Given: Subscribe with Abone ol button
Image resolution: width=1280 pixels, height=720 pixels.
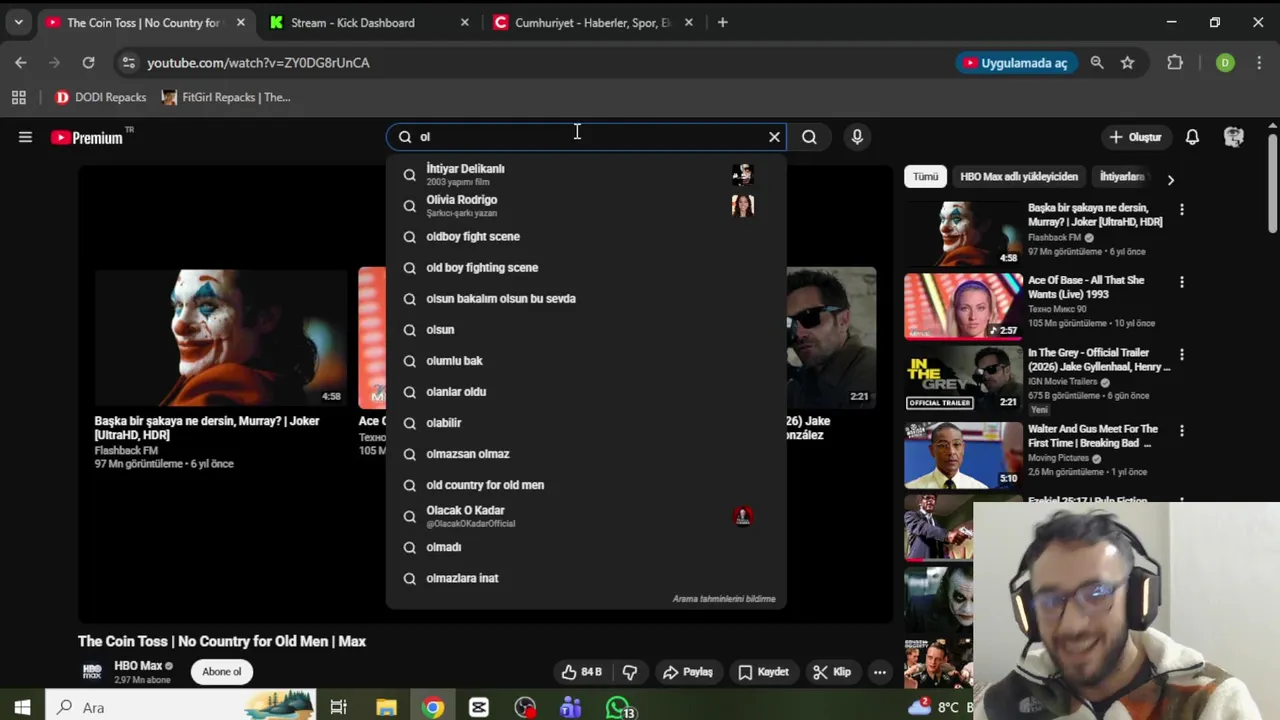Looking at the screenshot, I should coord(222,672).
